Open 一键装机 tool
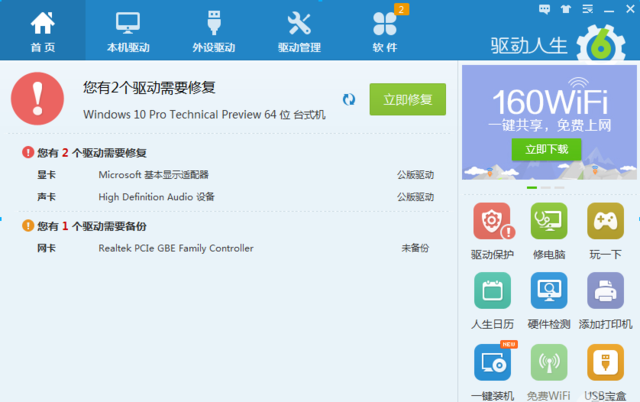 (x=492, y=372)
